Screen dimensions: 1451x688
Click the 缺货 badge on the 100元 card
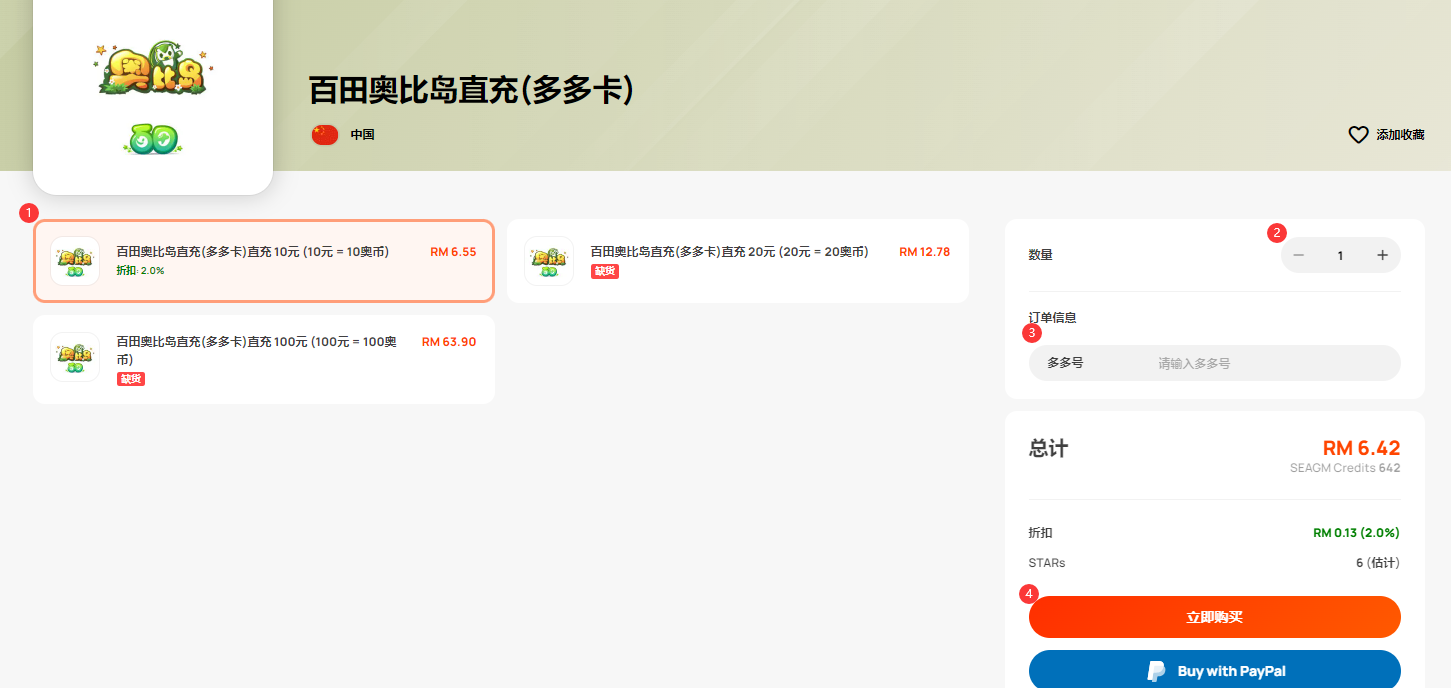(x=131, y=379)
